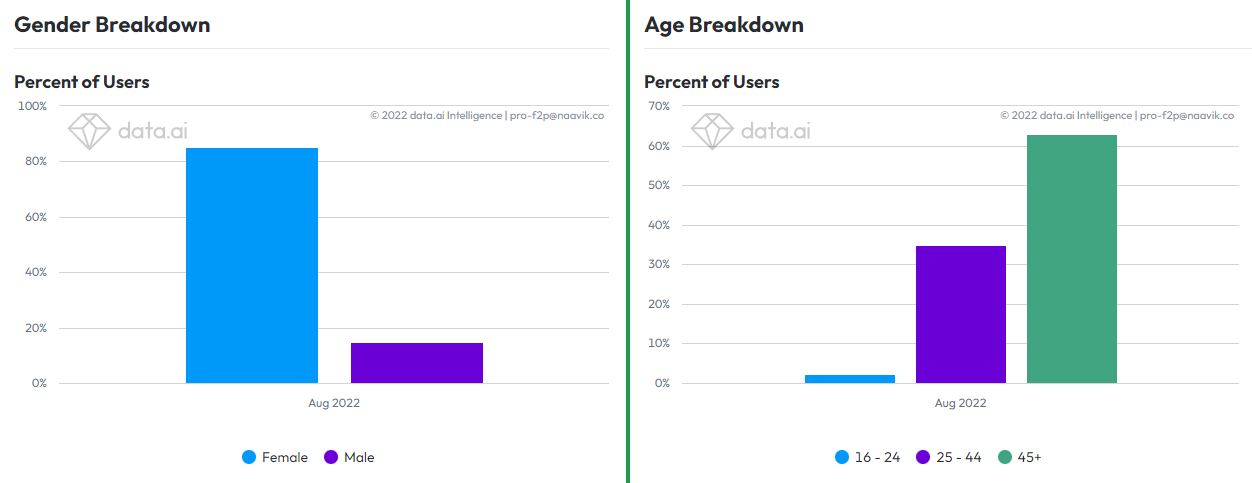Click the Age Breakdown heading
This screenshot has height=483, width=1252.
coord(724,25)
